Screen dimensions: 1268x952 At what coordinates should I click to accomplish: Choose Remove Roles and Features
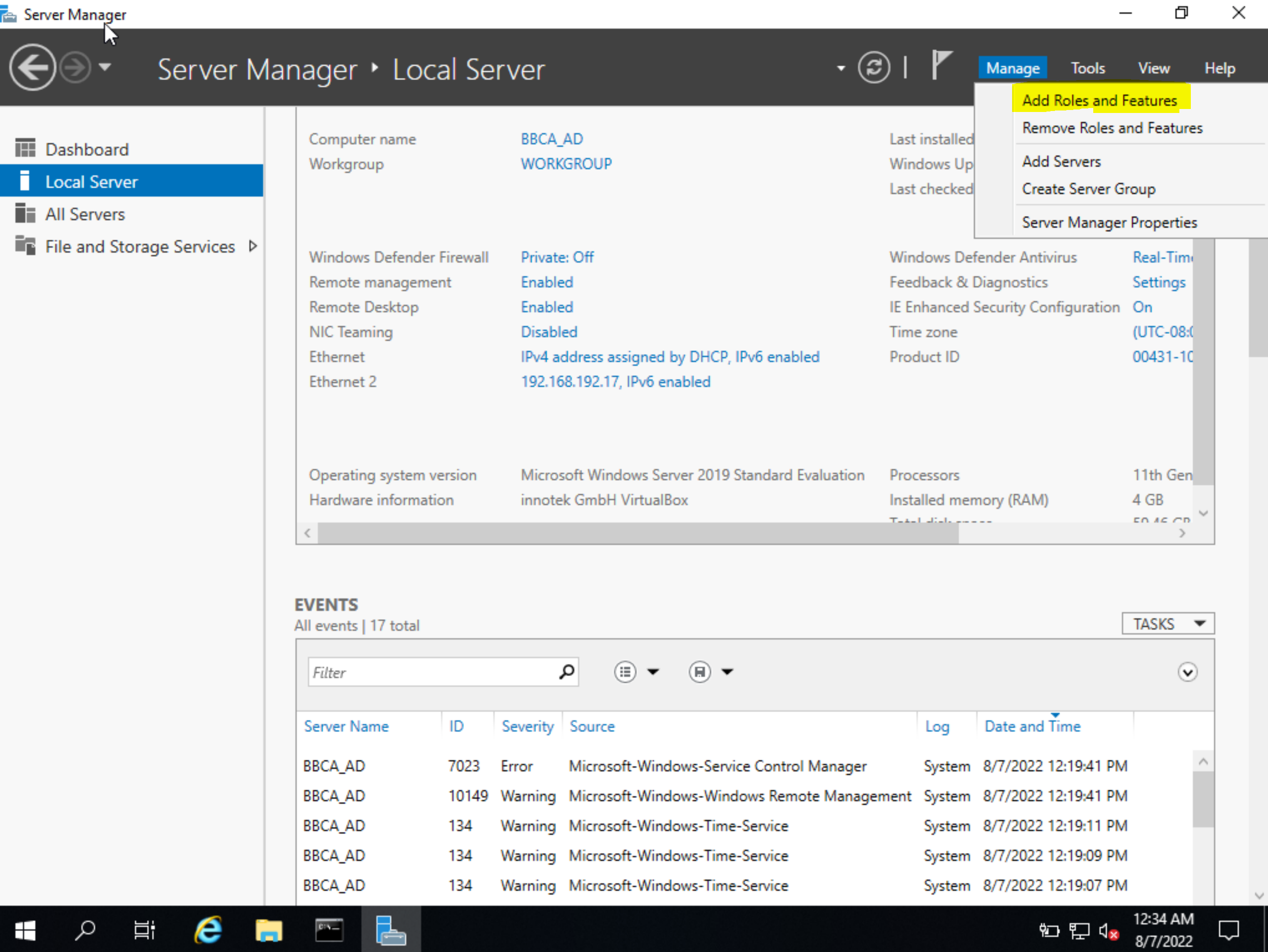click(x=1112, y=128)
